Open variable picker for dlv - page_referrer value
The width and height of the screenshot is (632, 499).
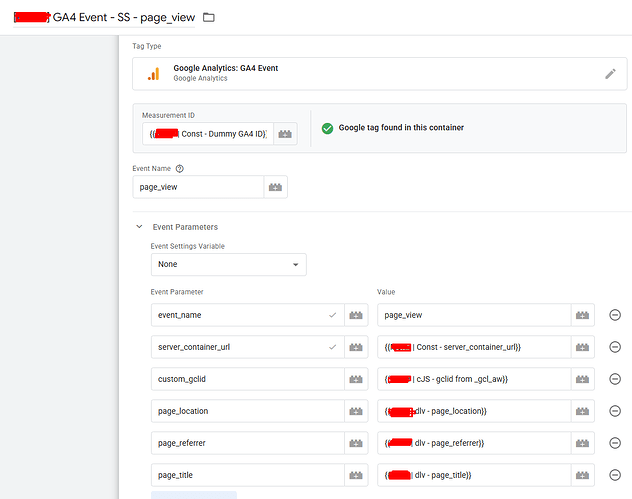582,443
